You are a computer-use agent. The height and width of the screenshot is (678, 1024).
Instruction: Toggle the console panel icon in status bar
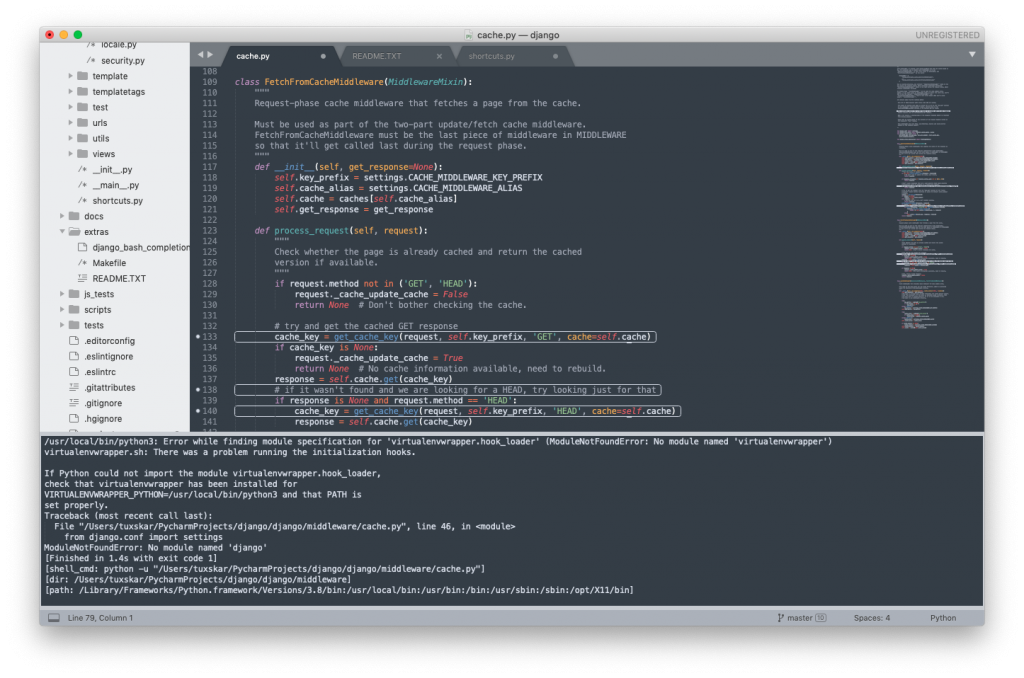pos(52,617)
